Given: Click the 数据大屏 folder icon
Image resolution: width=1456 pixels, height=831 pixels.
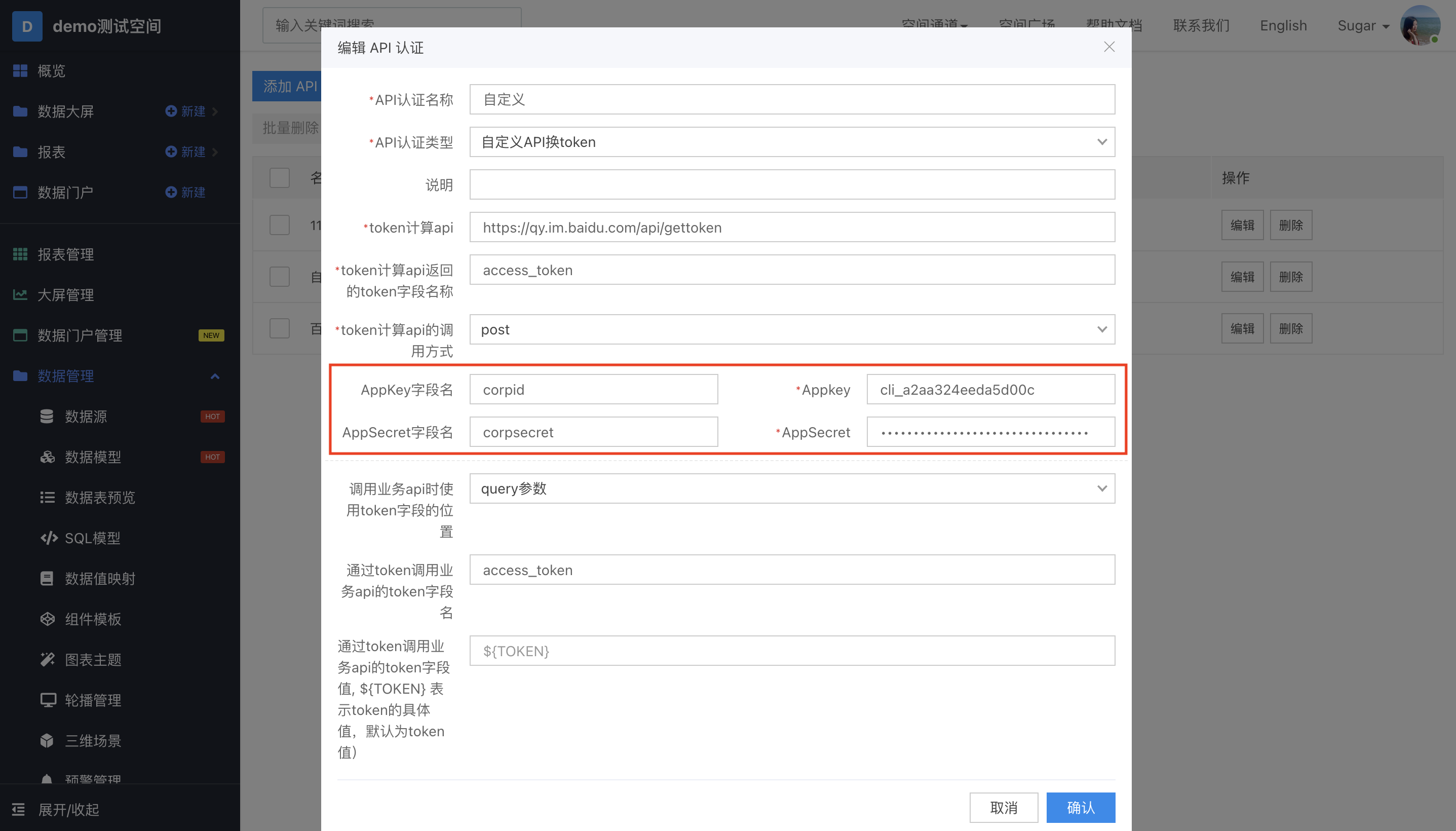Looking at the screenshot, I should 20,111.
